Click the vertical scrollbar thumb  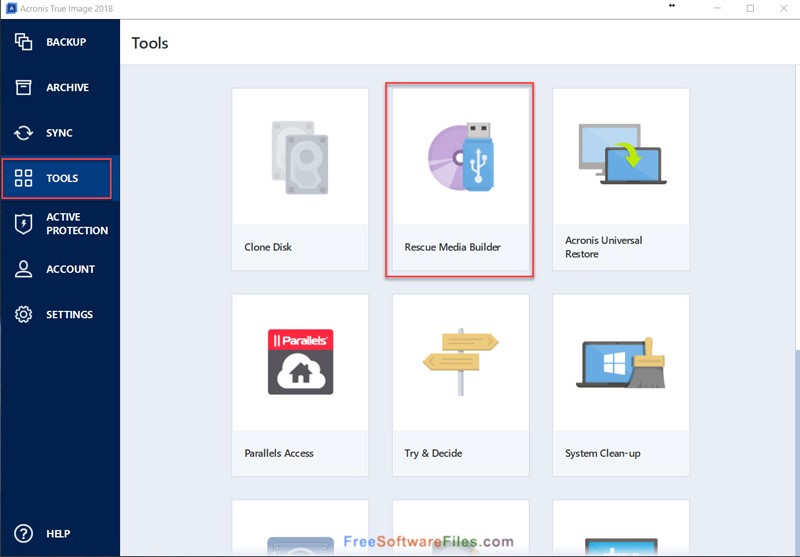point(797,451)
